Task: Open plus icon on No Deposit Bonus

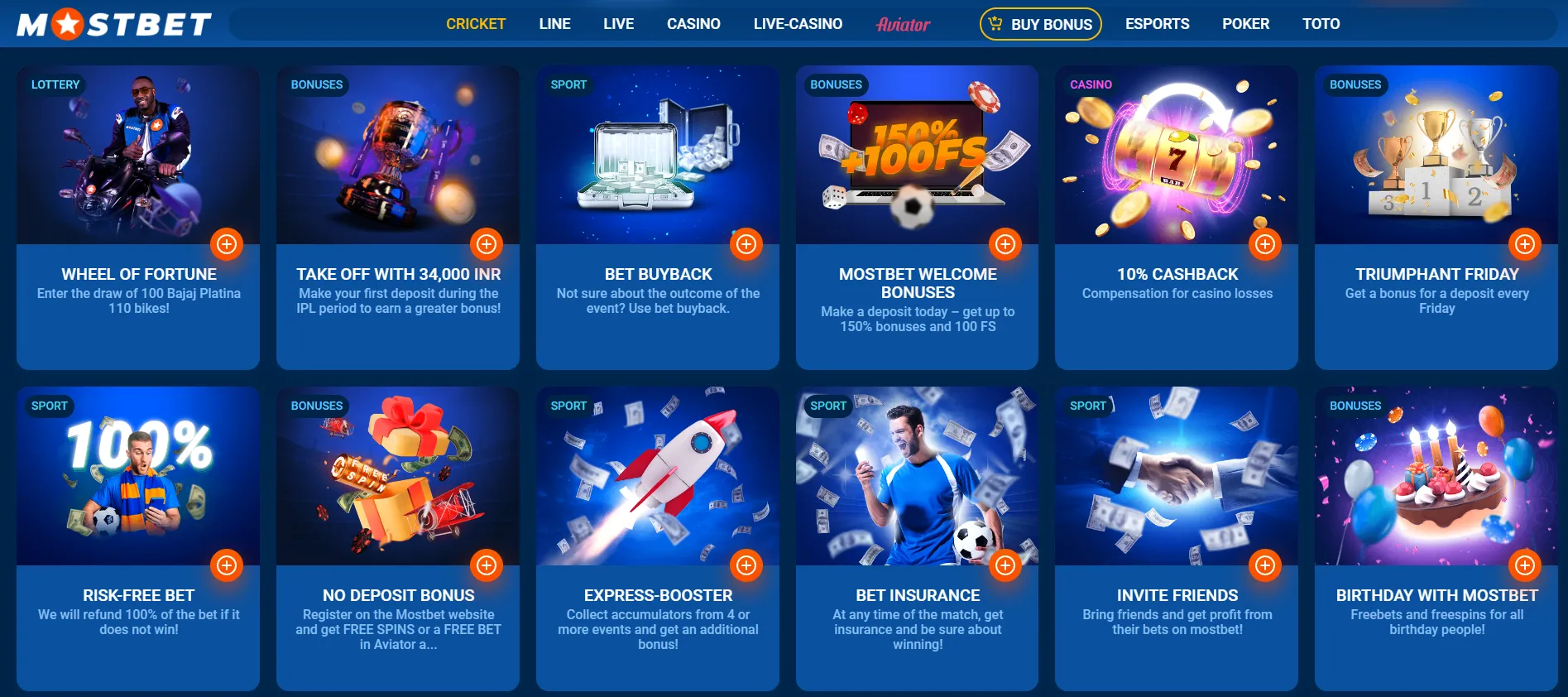Action: (487, 565)
